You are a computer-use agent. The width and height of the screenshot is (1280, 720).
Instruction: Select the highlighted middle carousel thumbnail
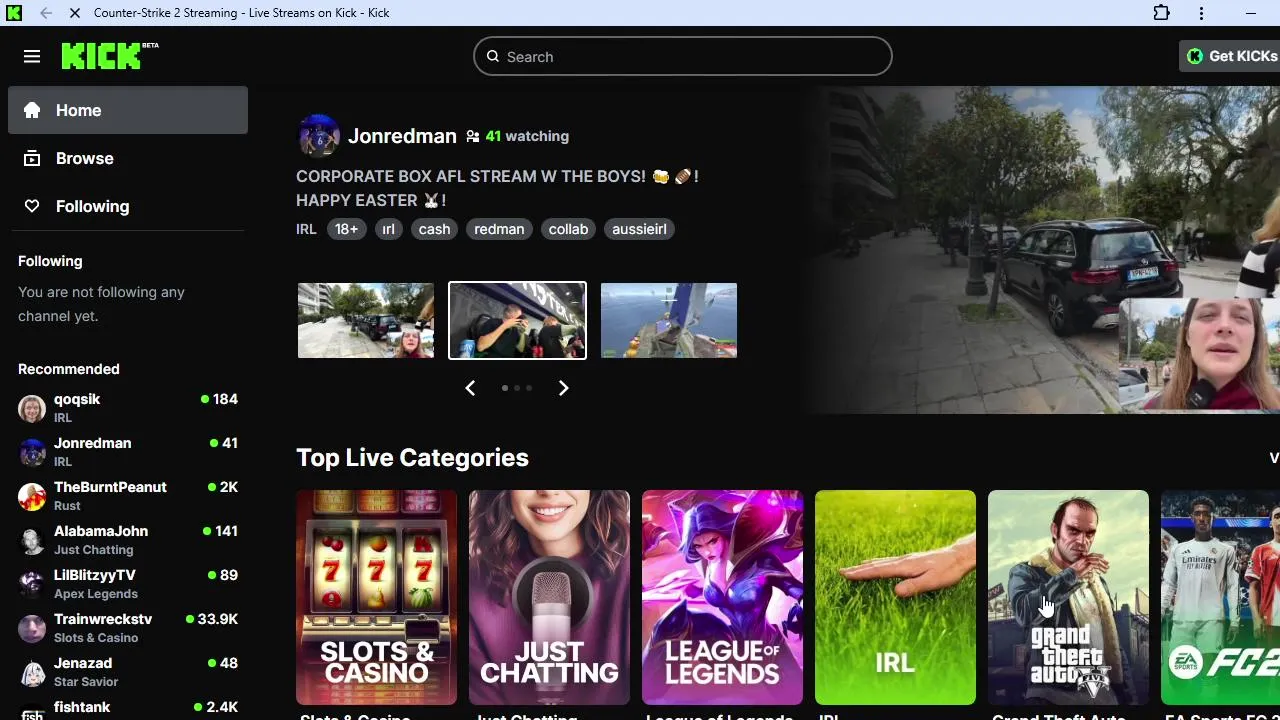pyautogui.click(x=517, y=320)
